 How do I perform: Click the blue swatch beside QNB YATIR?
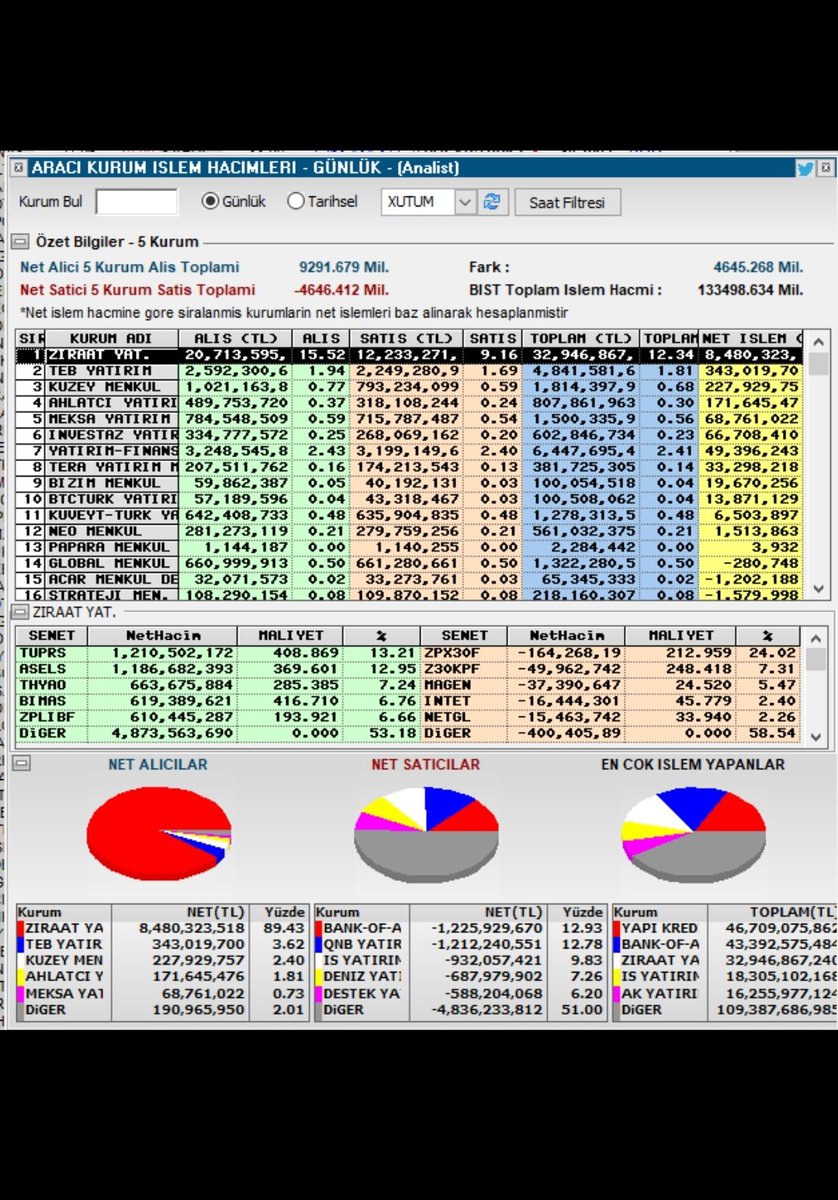pos(319,944)
